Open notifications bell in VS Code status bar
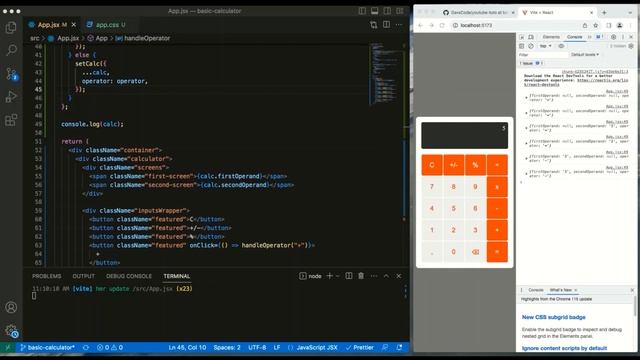 [399, 348]
